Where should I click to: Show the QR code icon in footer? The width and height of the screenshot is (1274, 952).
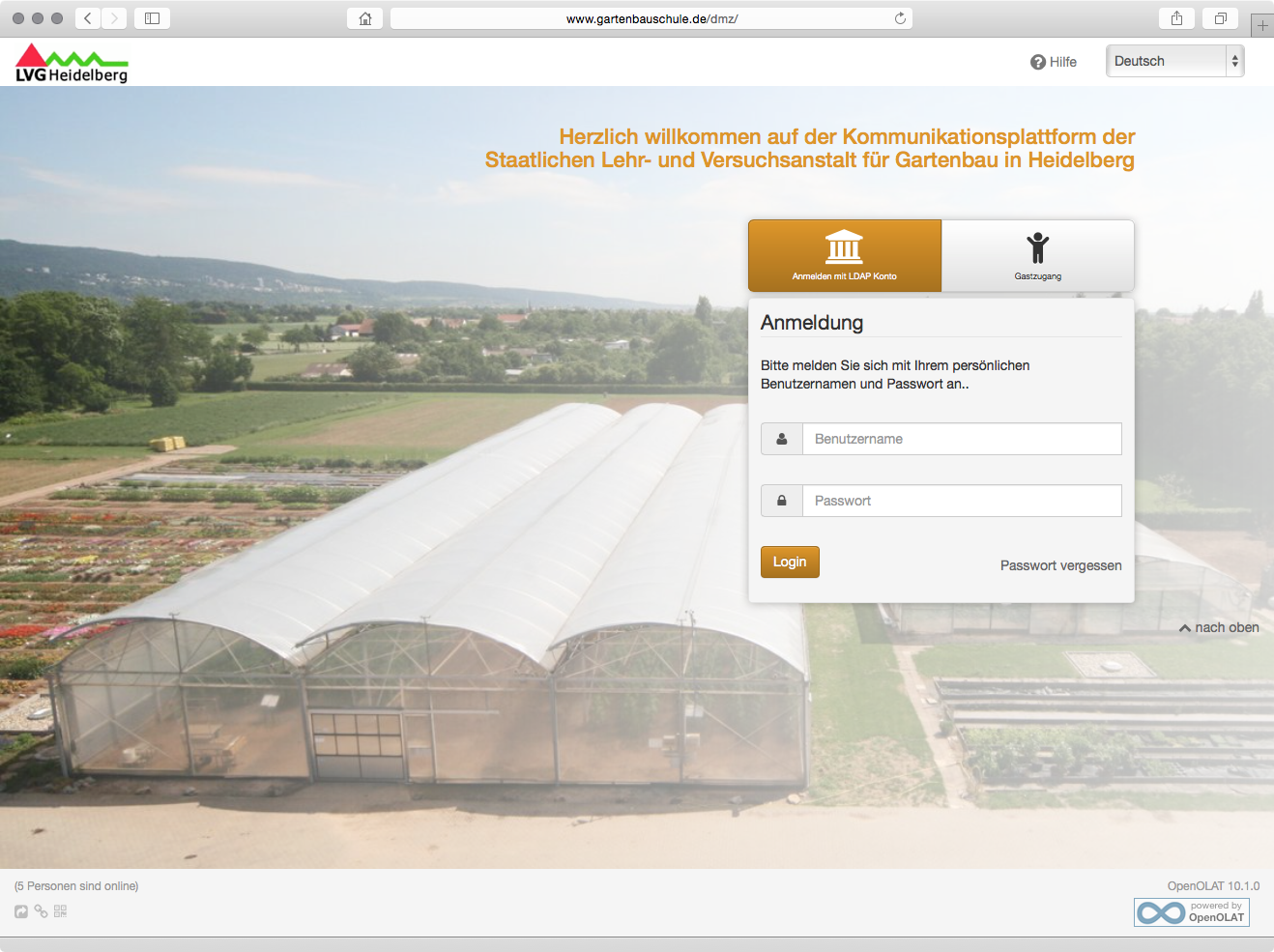60,911
